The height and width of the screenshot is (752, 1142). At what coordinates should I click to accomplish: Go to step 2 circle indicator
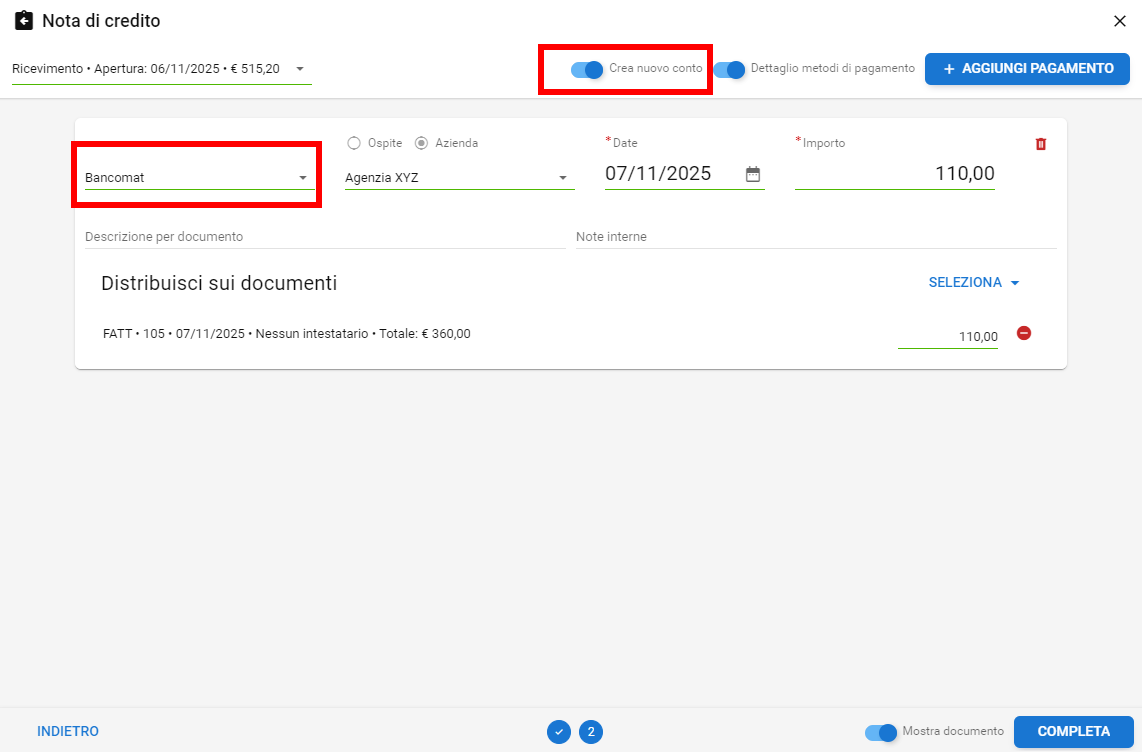pos(591,732)
